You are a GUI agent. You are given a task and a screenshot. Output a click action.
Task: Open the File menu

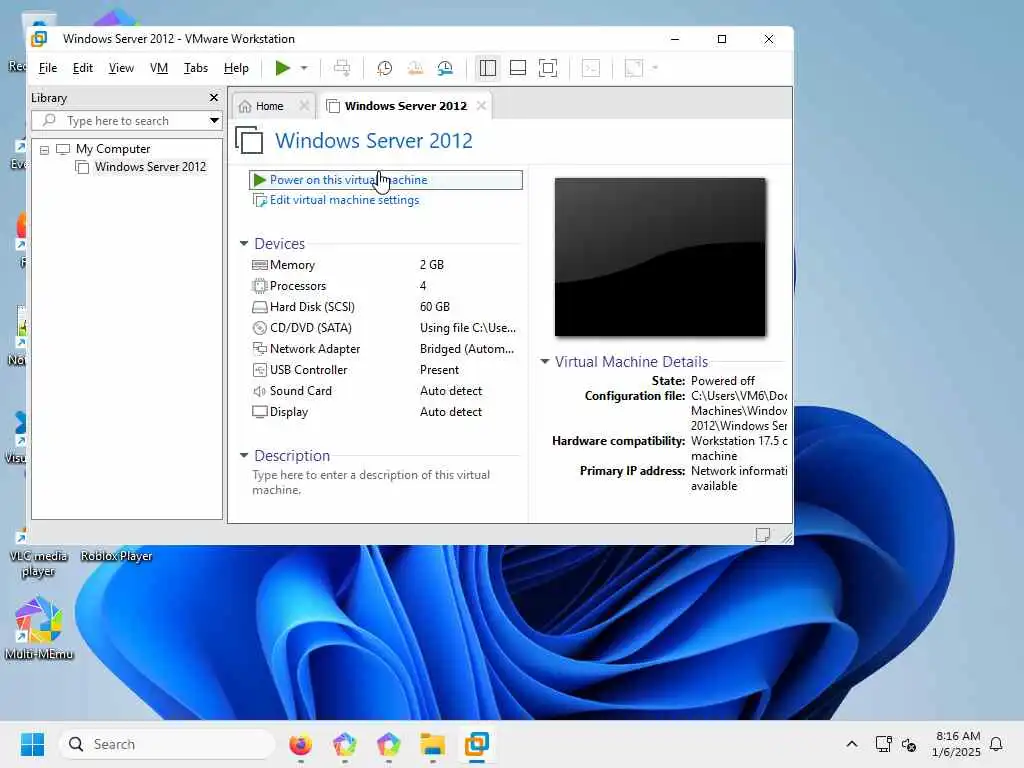tap(48, 68)
